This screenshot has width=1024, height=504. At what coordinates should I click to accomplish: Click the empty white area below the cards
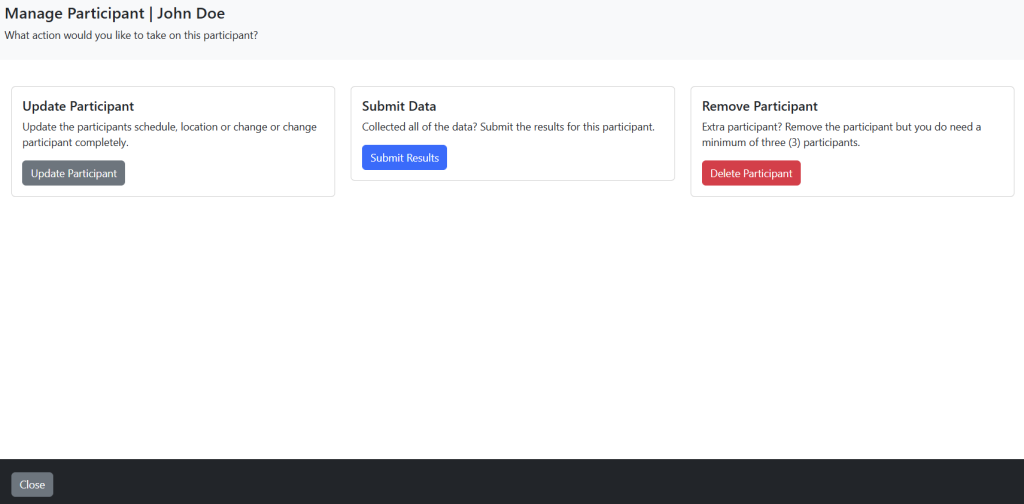512,326
